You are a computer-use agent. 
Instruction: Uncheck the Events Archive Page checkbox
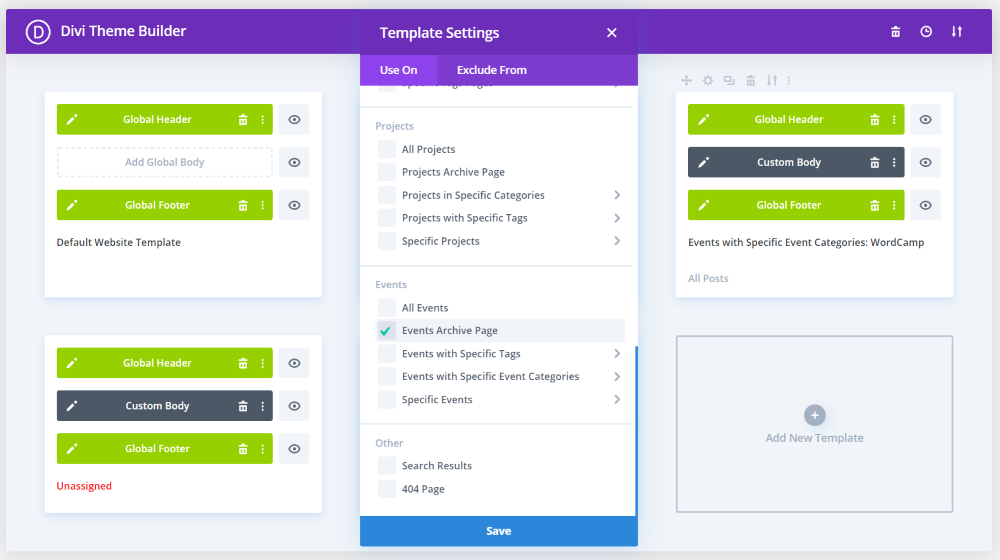(386, 330)
